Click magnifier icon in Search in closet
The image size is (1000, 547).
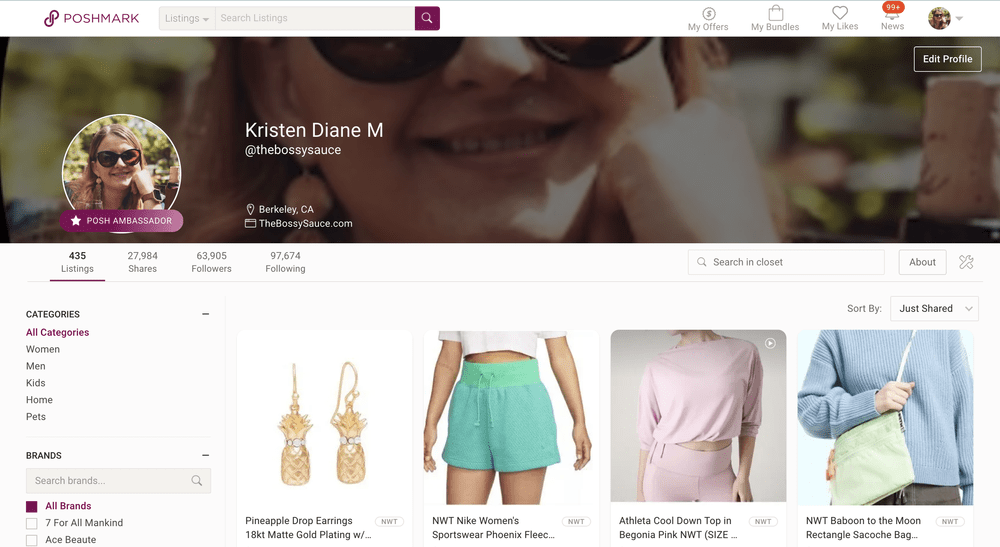(702, 262)
